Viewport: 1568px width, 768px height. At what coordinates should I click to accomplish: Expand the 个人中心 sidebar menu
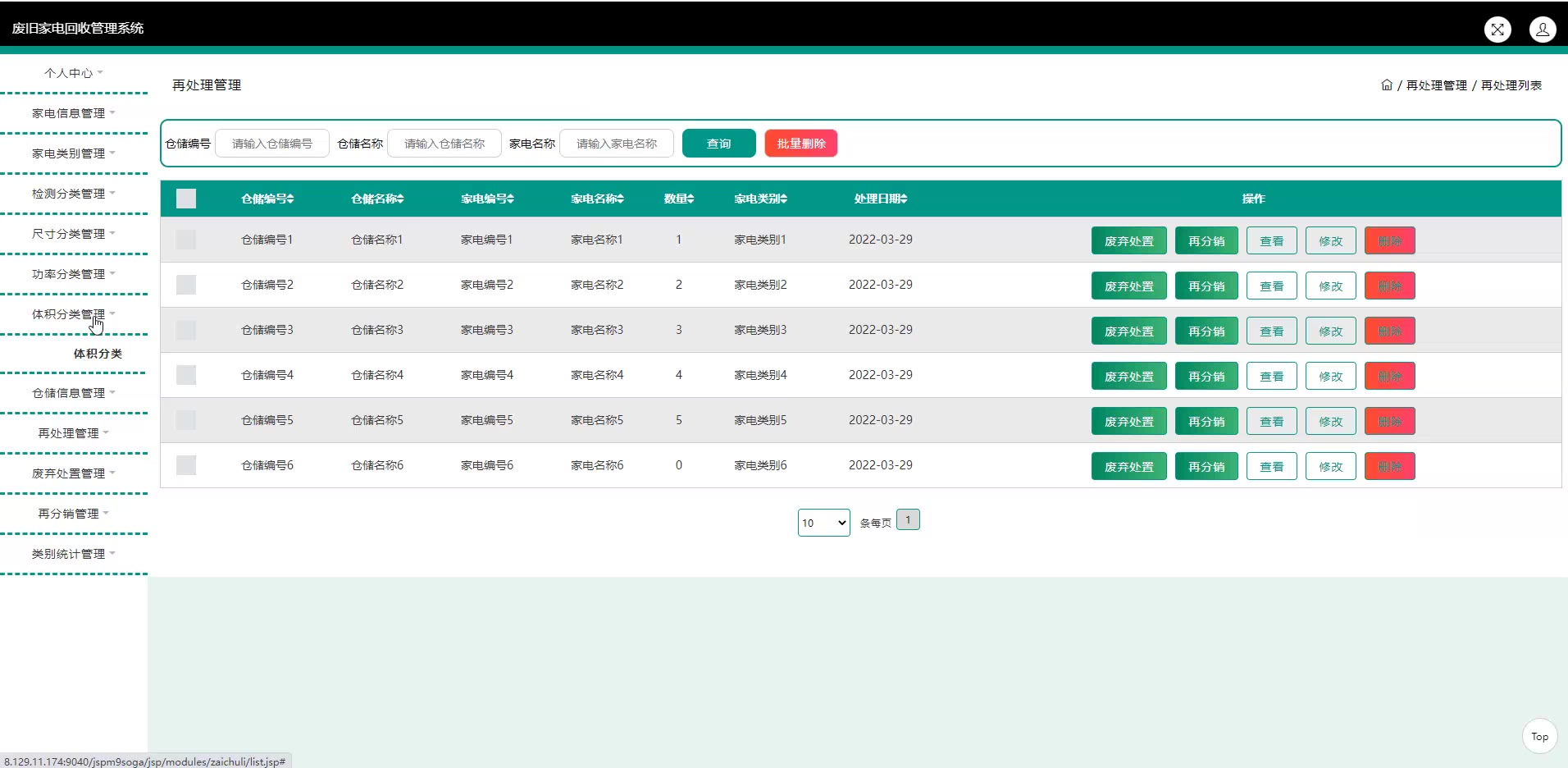click(x=73, y=73)
